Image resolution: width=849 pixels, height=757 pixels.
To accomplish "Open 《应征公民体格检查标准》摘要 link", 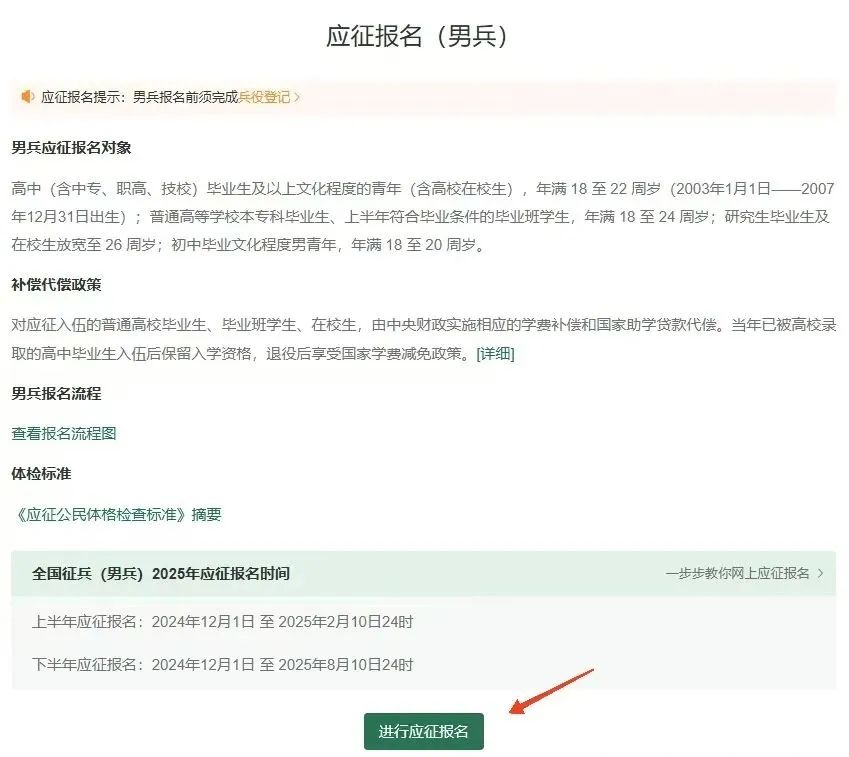I will tap(116, 514).
